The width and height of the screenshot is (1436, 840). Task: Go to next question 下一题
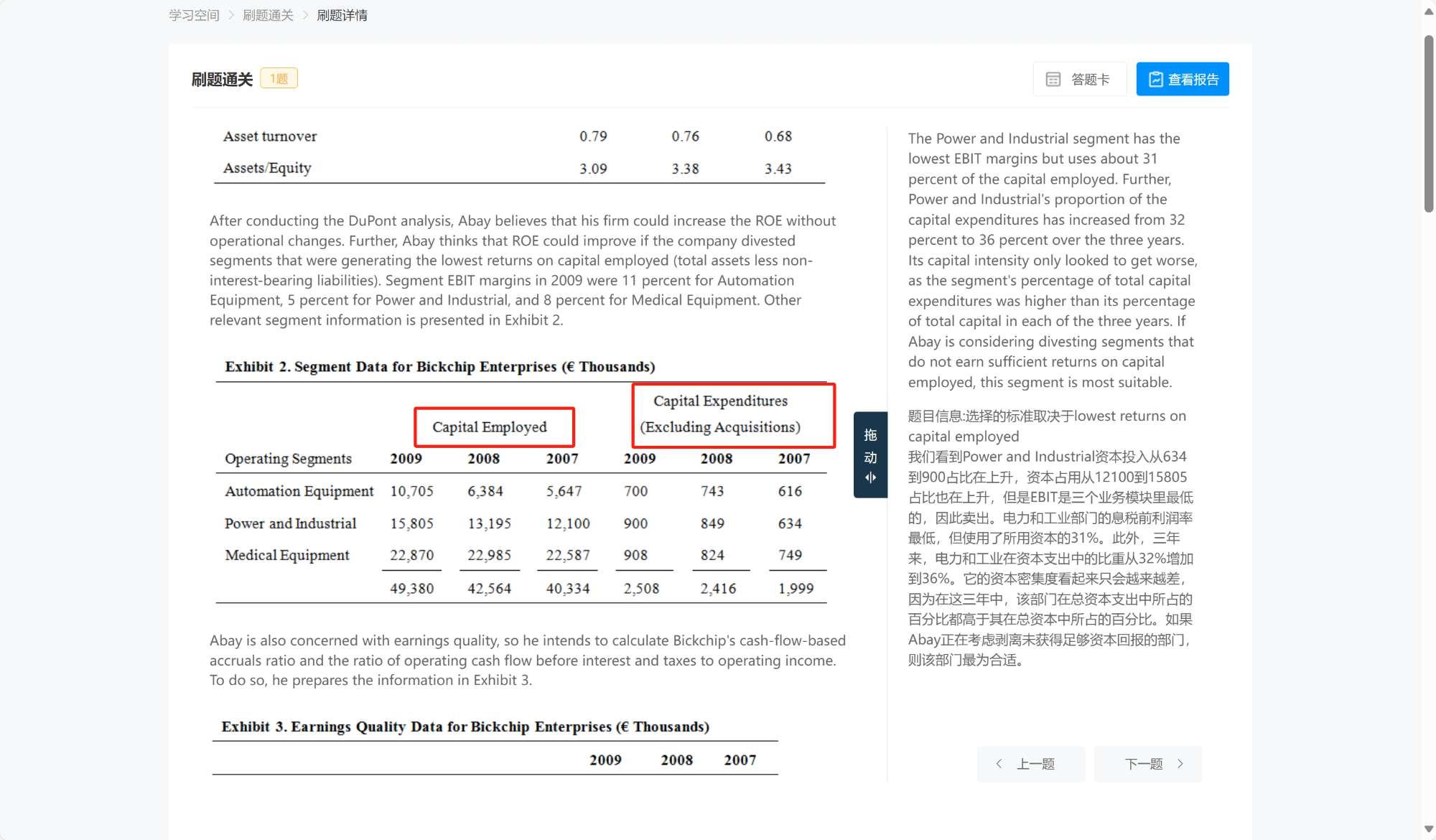point(1147,764)
